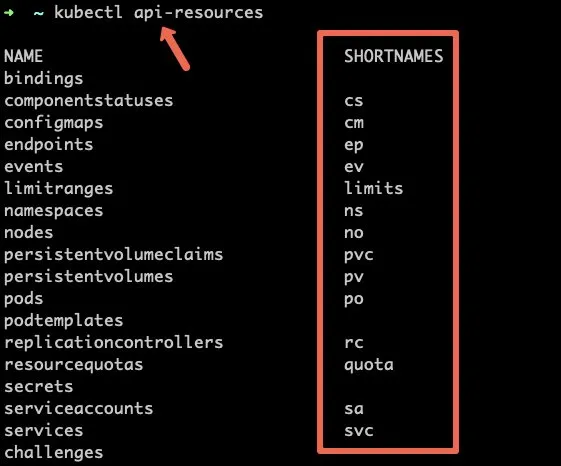561x466 pixels.
Task: Click the svc shortname entry
Action: pos(359,431)
